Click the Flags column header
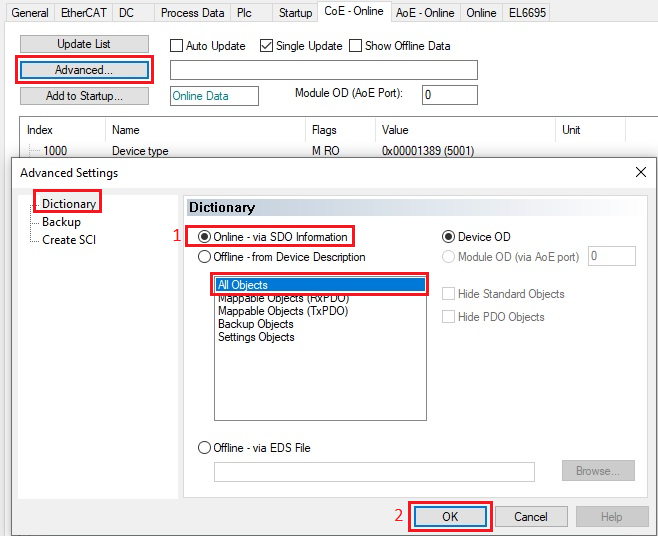The height and width of the screenshot is (536, 658). pyautogui.click(x=340, y=130)
